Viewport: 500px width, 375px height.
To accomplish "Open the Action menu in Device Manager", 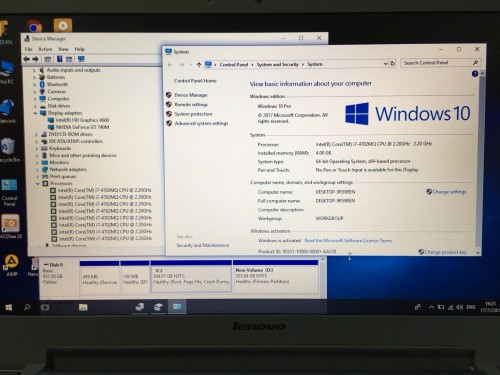I will click(45, 49).
